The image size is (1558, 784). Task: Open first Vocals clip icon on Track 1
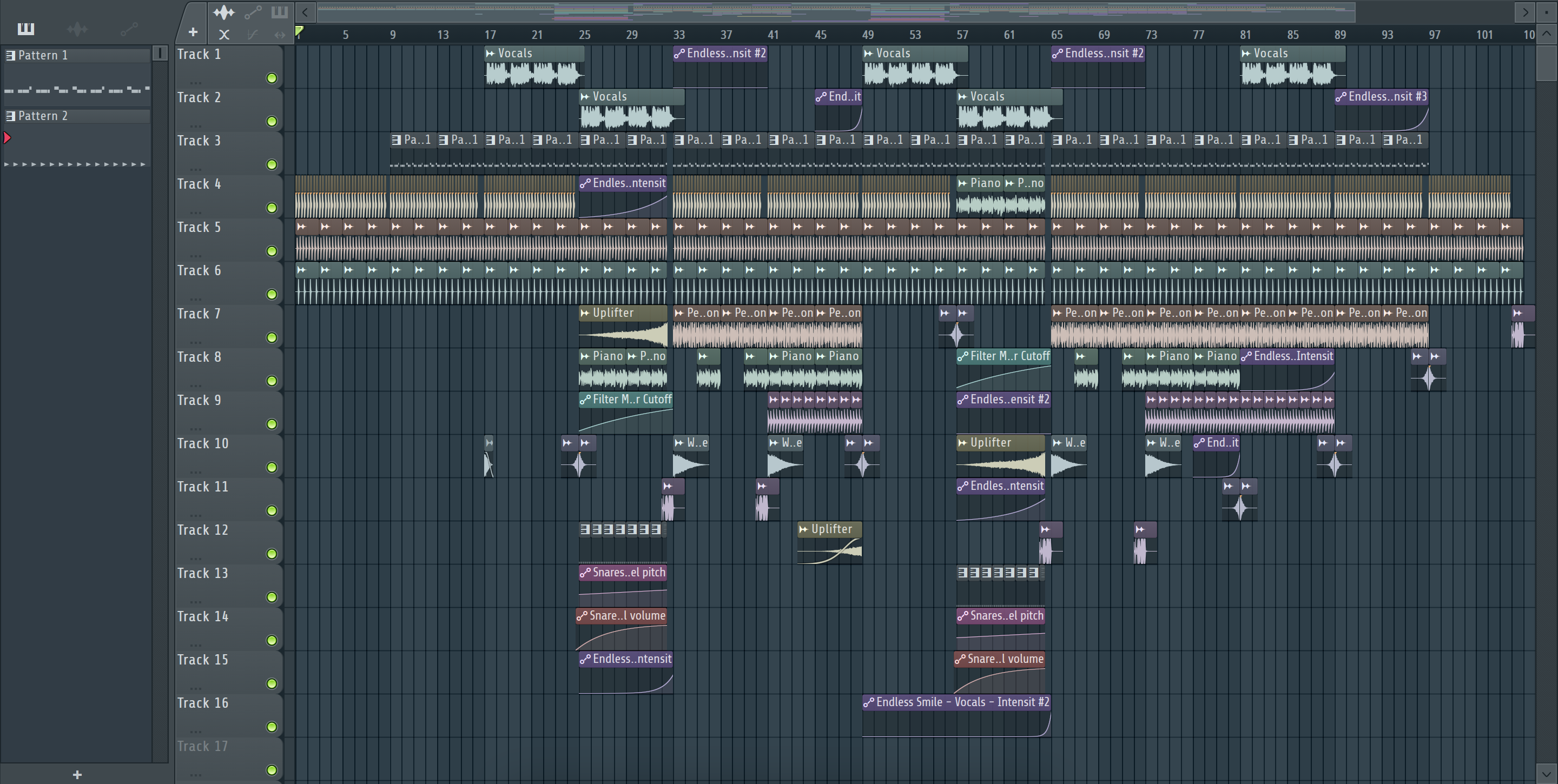point(491,54)
